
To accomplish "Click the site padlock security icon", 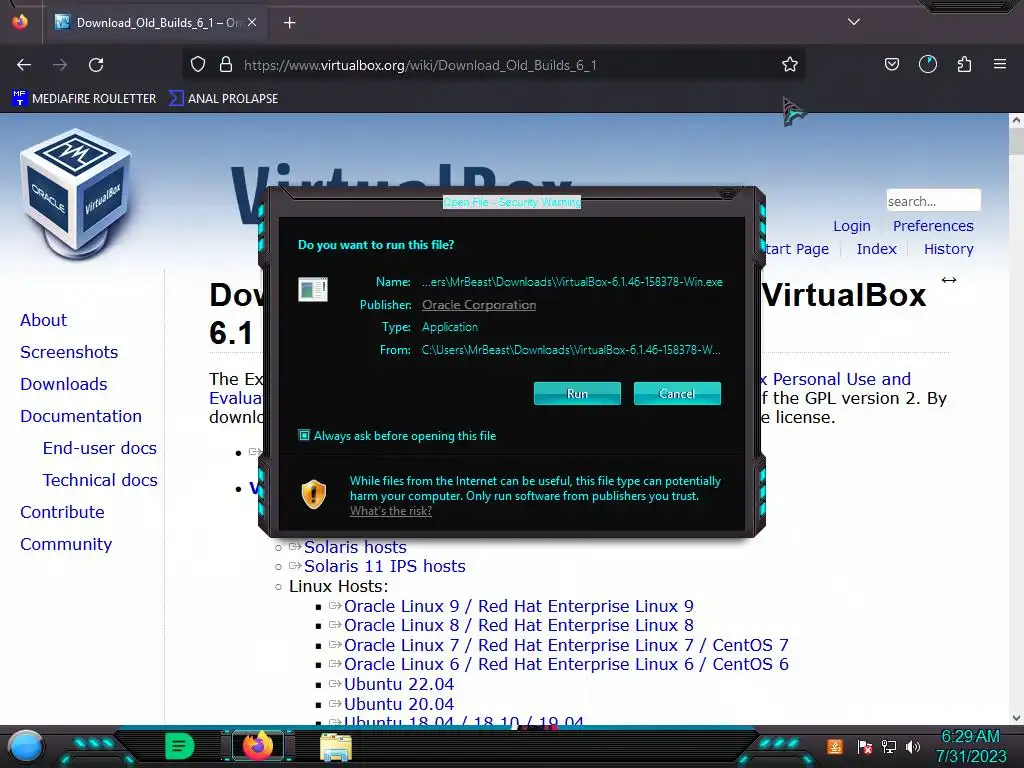I will (x=226, y=64).
